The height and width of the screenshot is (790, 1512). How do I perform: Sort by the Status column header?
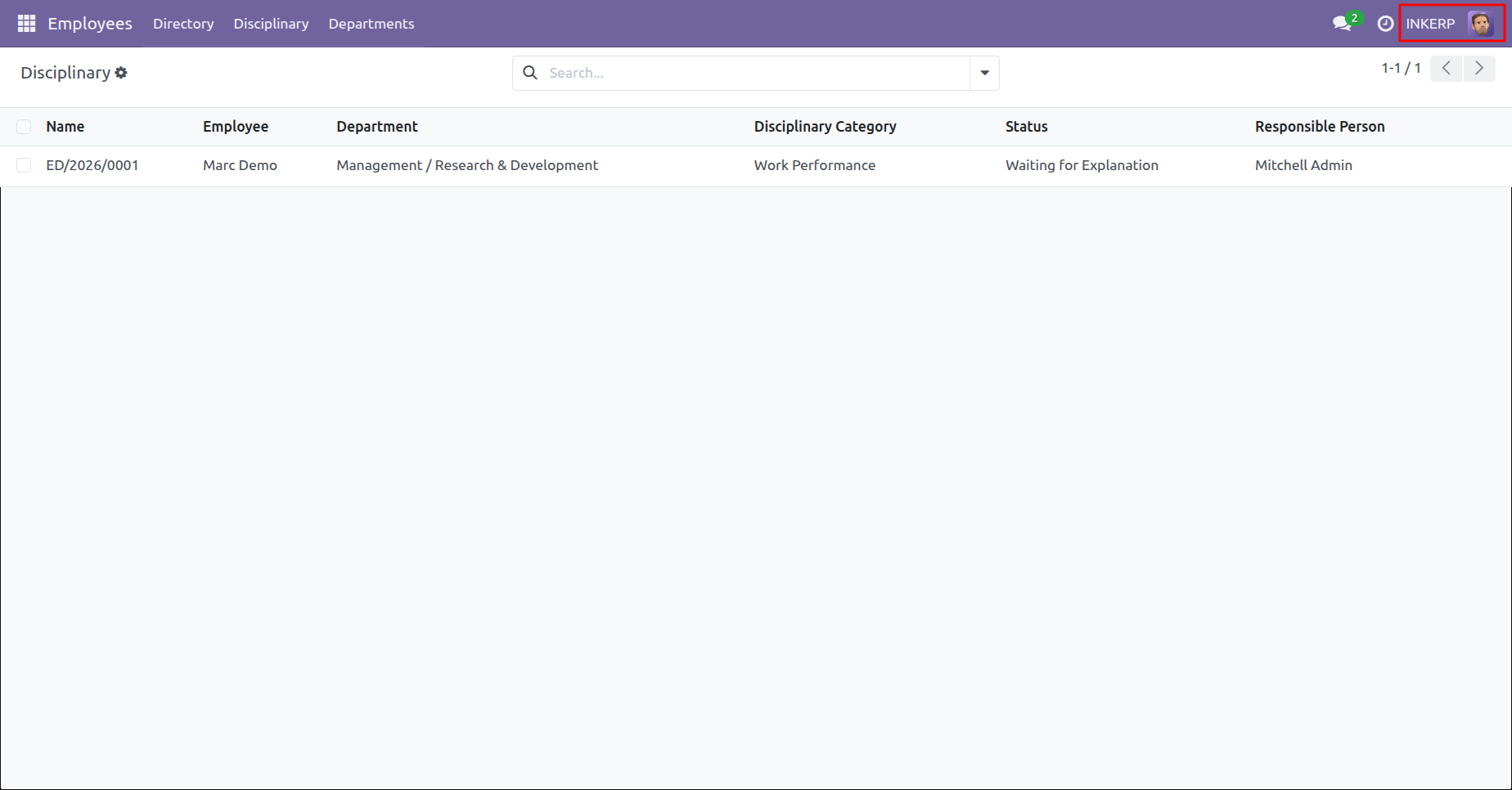pyautogui.click(x=1026, y=127)
